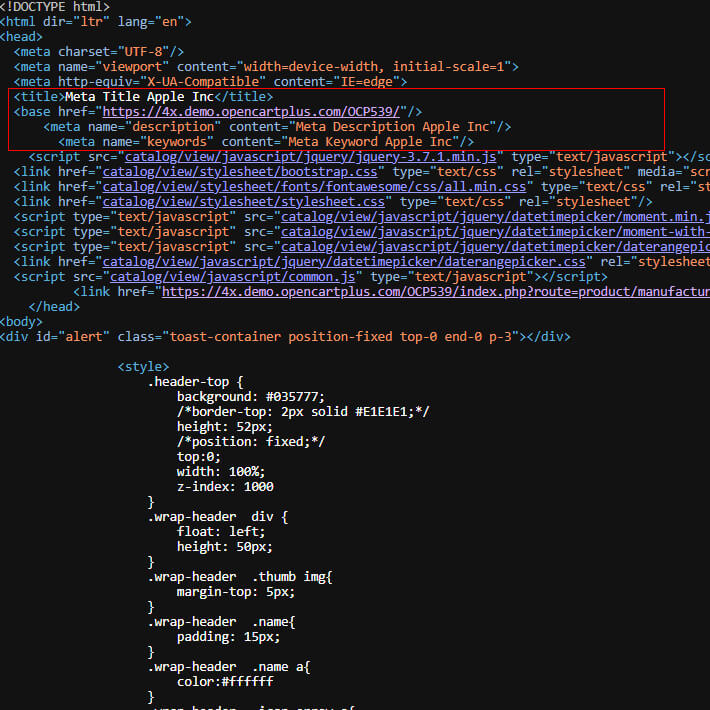Click the 'background: #035777;' declaration

tap(251, 397)
